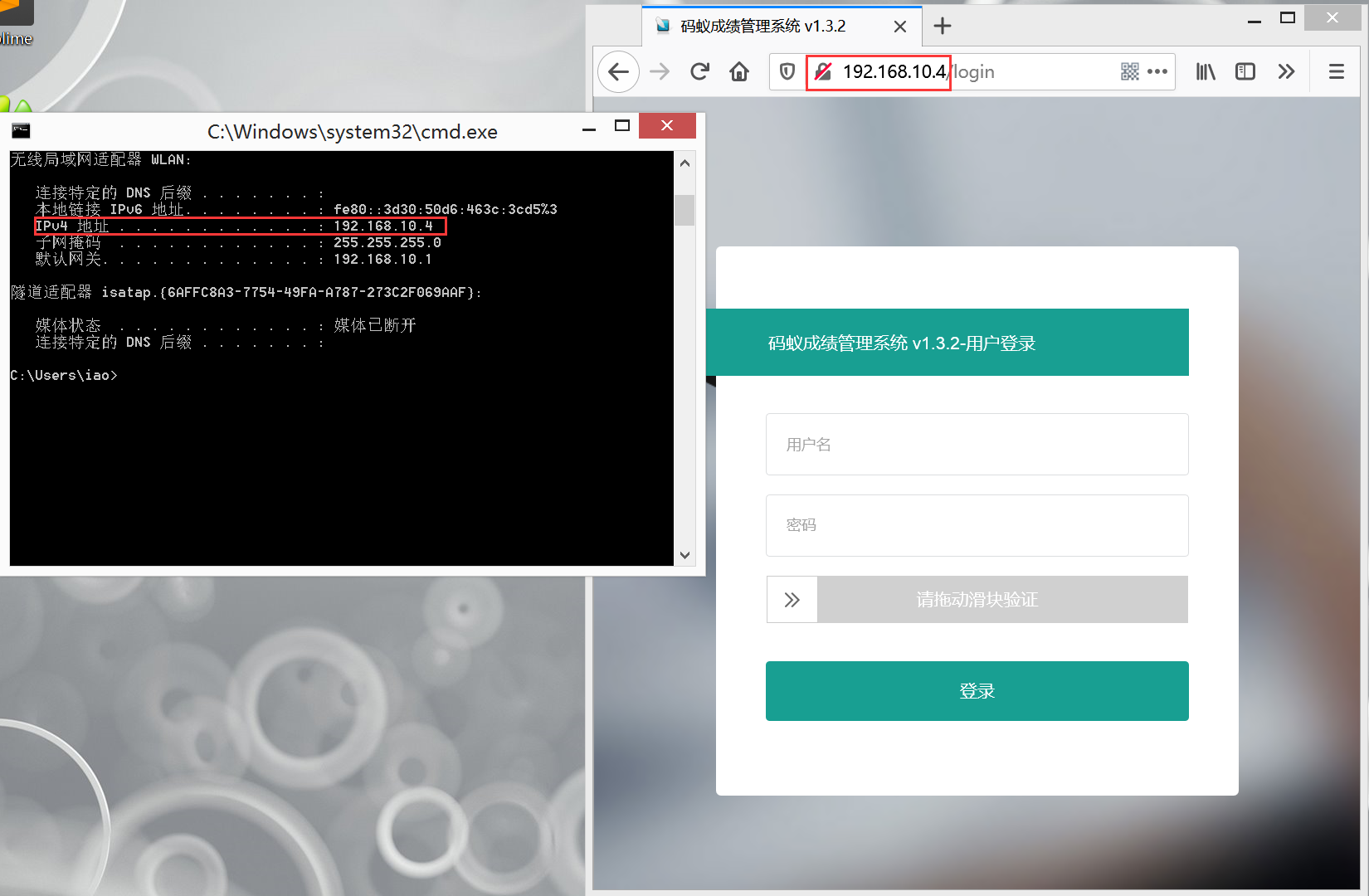This screenshot has height=896, width=1369.
Task: Maximize the cmd.exe window
Action: (x=622, y=126)
